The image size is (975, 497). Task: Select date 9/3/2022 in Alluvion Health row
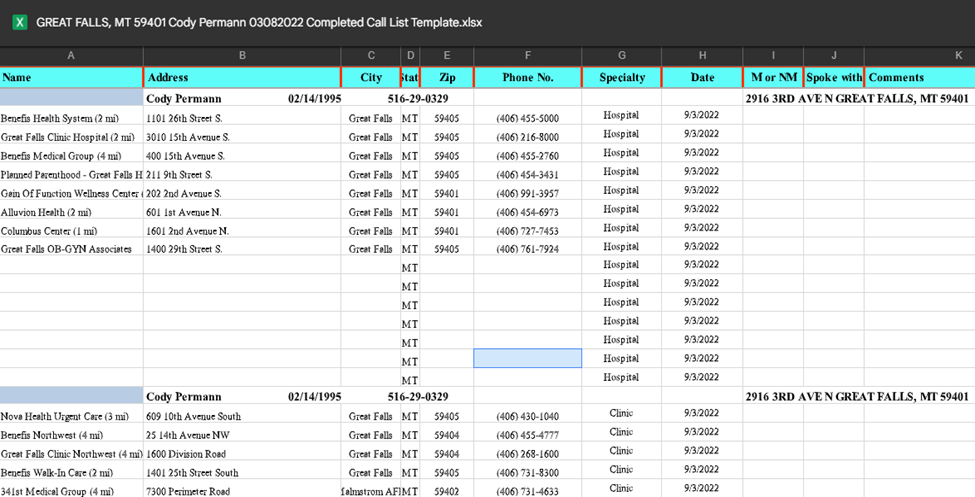coord(702,209)
